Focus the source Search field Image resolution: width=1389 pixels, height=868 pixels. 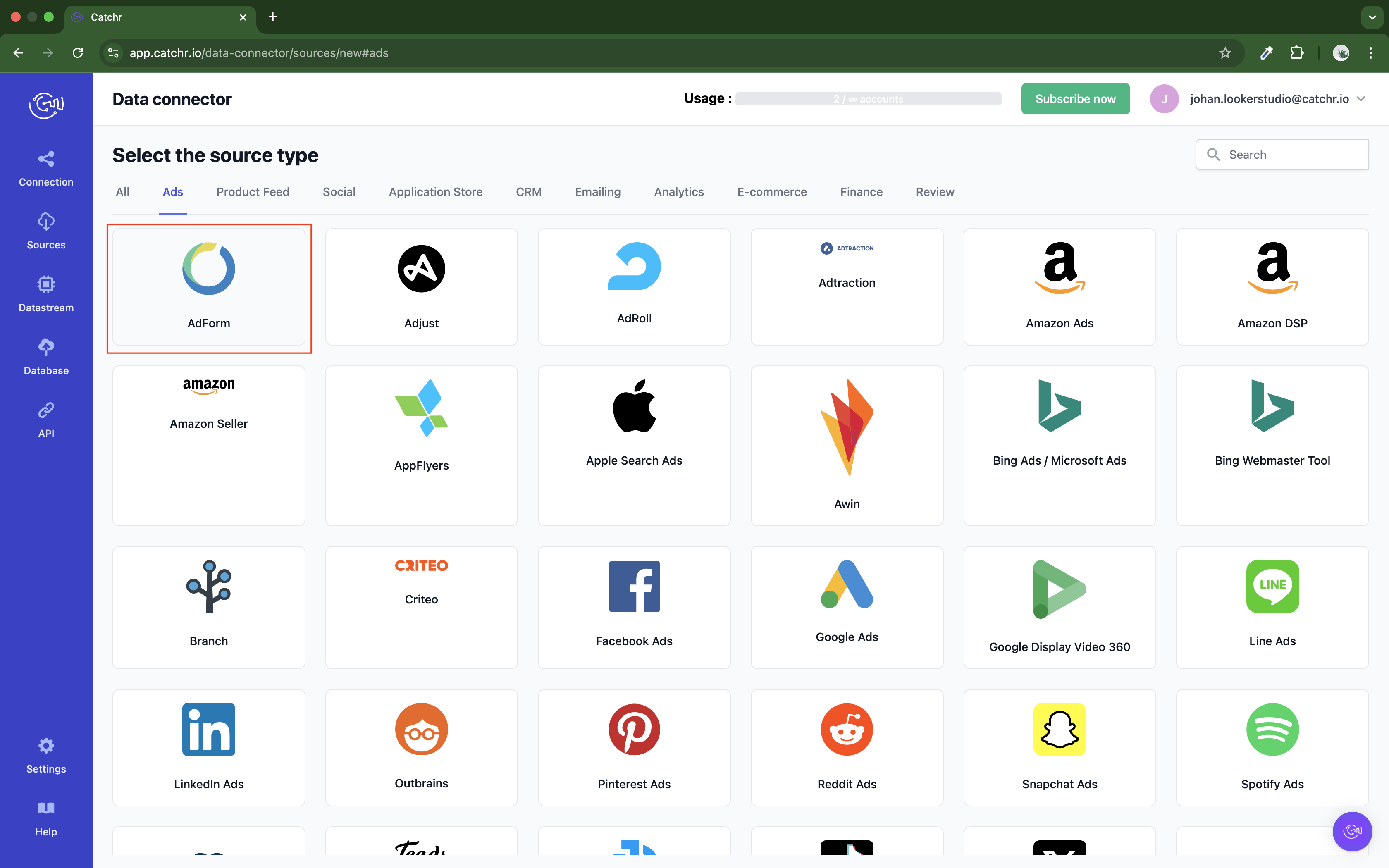1282,155
